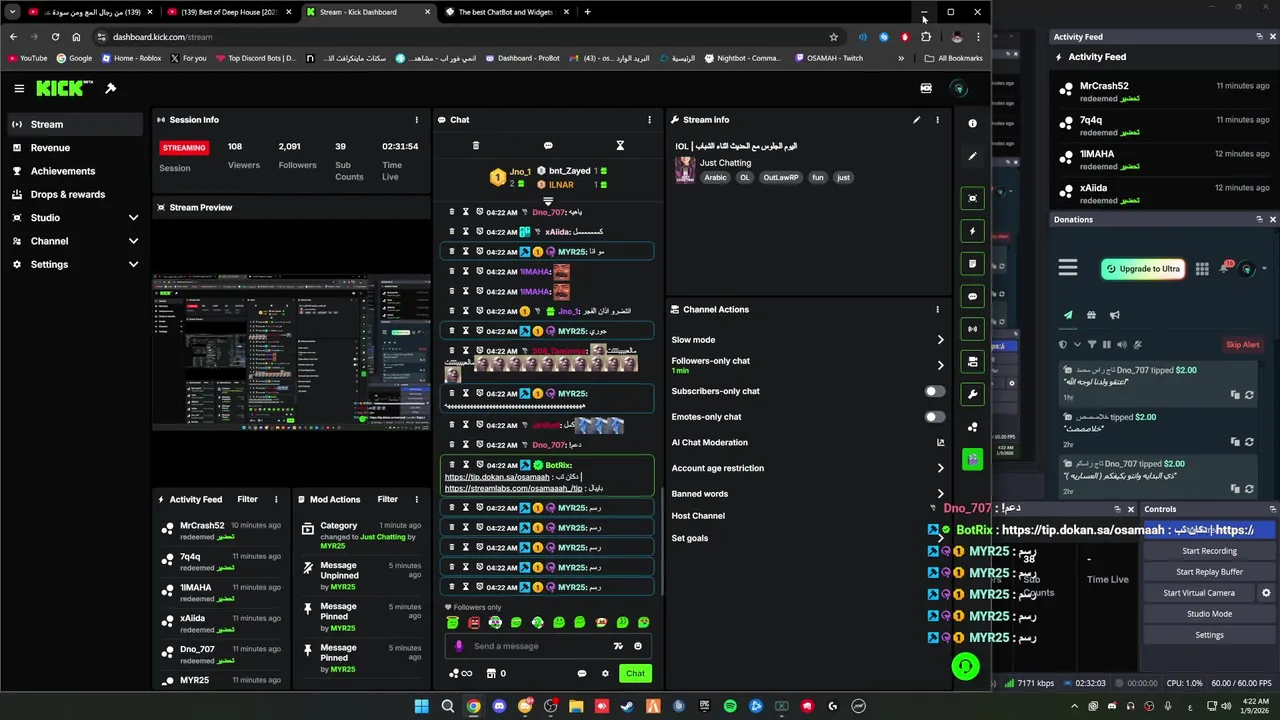Viewport: 1280px width, 720px height.
Task: Open chat settings gear icon
Action: (605, 673)
